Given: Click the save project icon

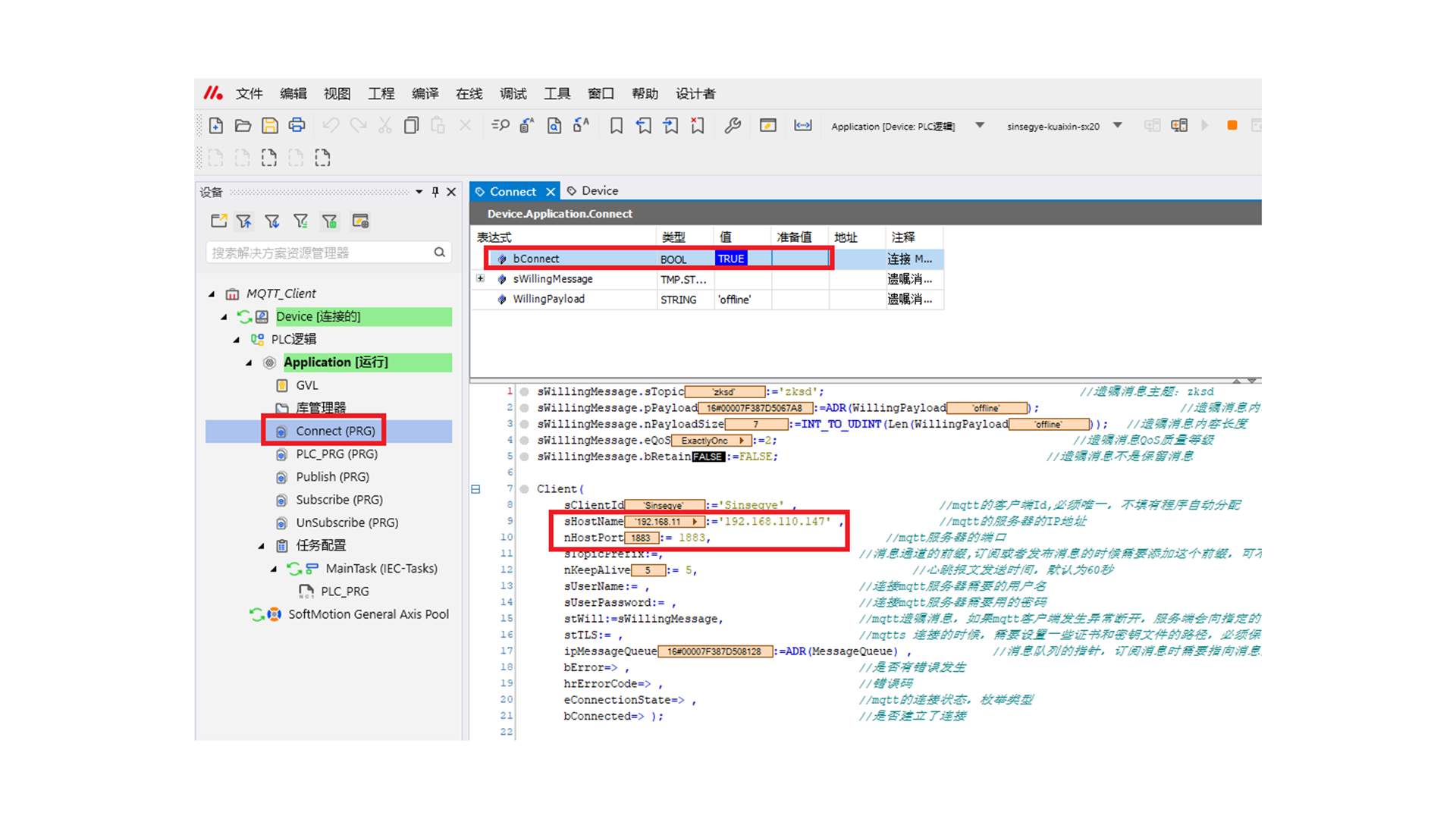Looking at the screenshot, I should pyautogui.click(x=270, y=126).
